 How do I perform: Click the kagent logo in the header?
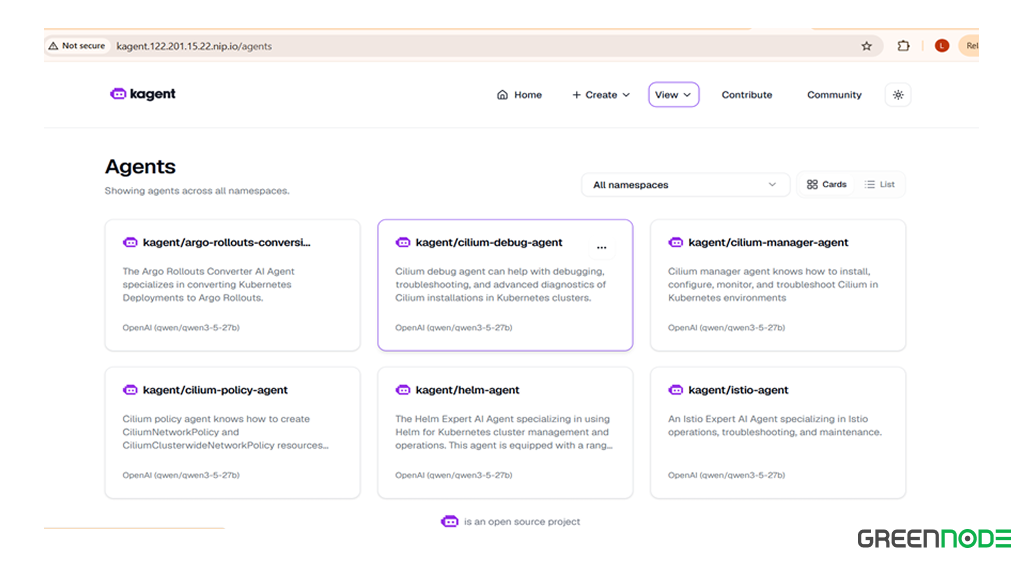point(143,94)
